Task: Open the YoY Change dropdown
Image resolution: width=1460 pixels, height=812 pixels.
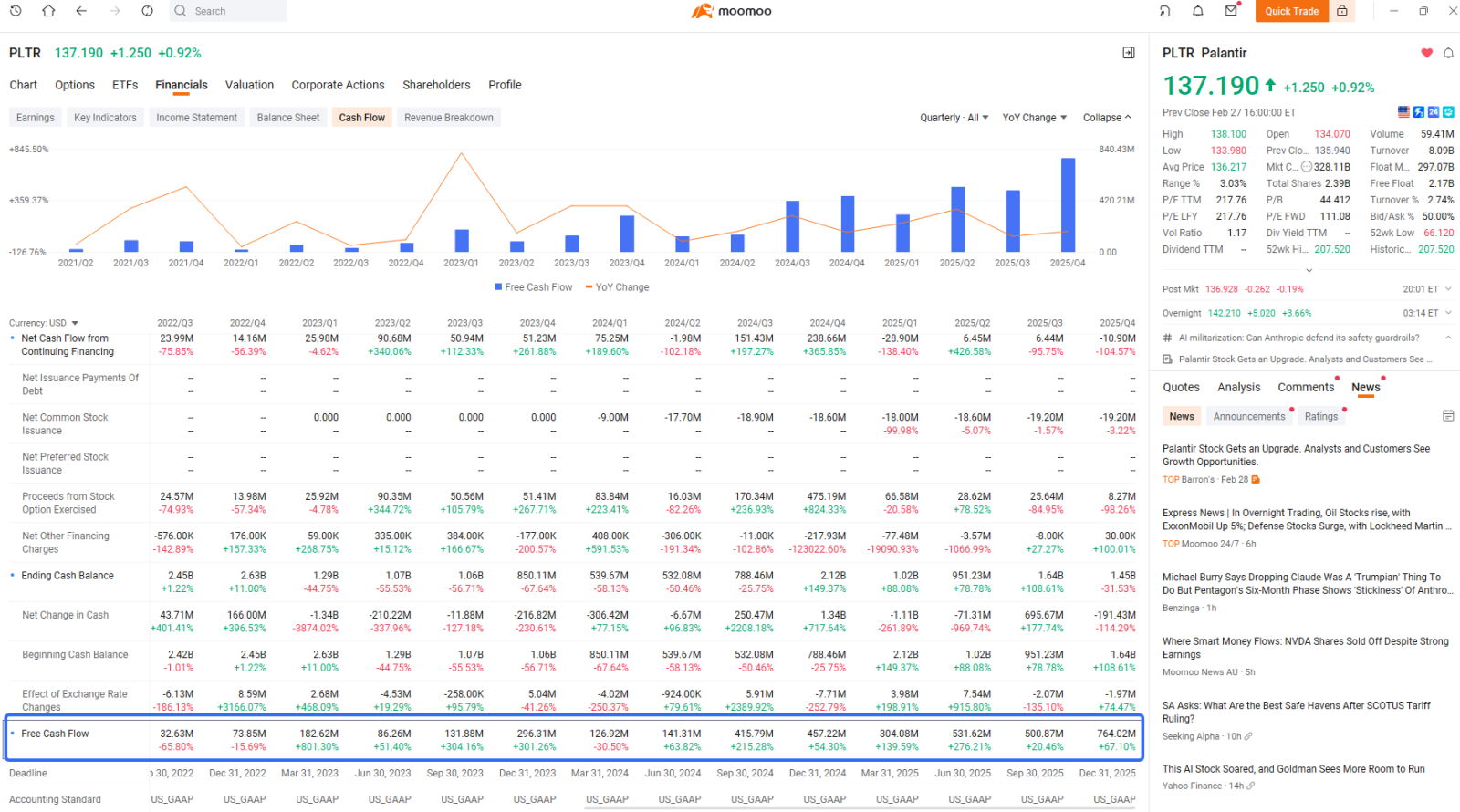Action: pyautogui.click(x=1034, y=118)
